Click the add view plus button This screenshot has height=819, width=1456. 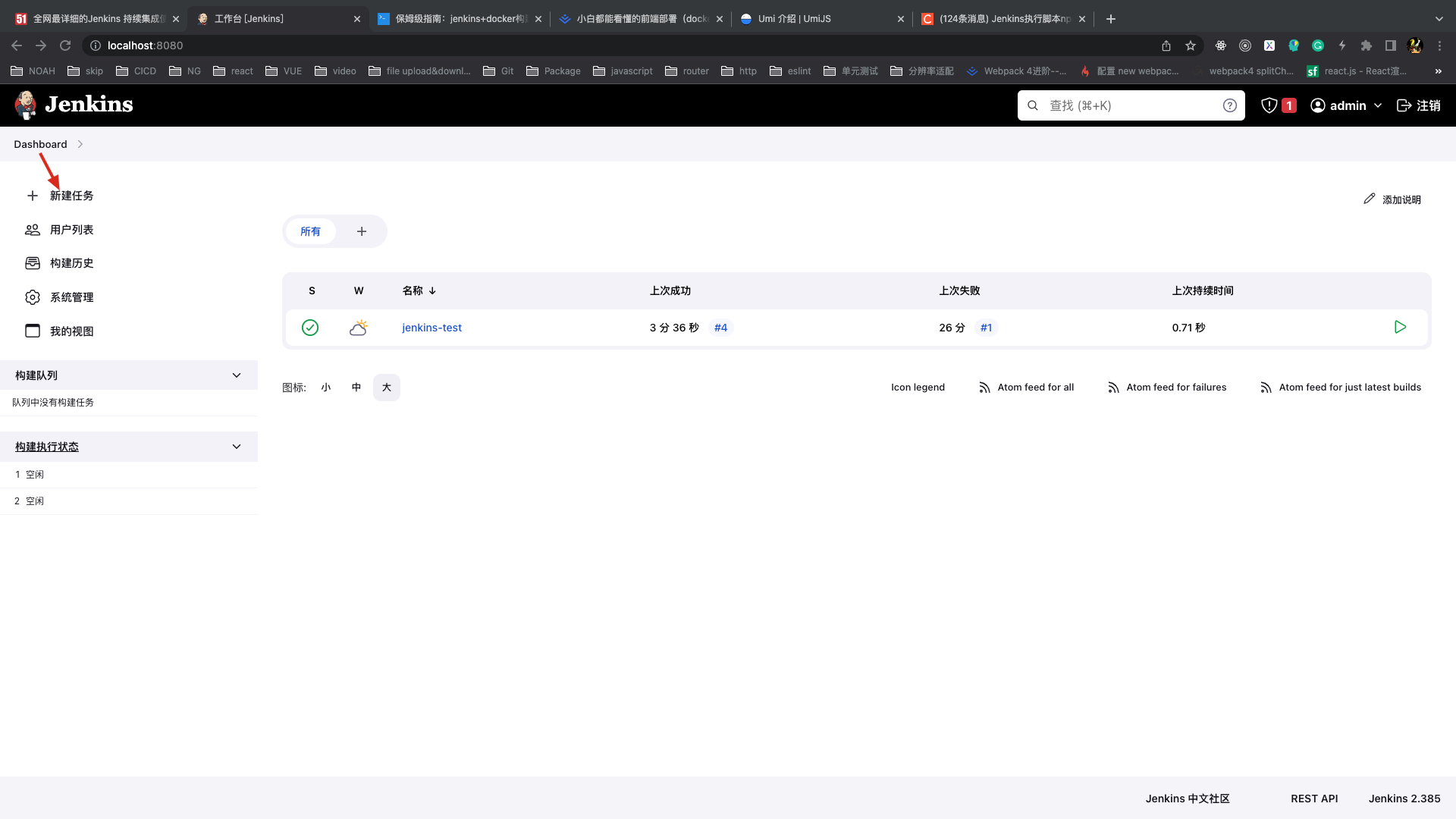point(361,231)
